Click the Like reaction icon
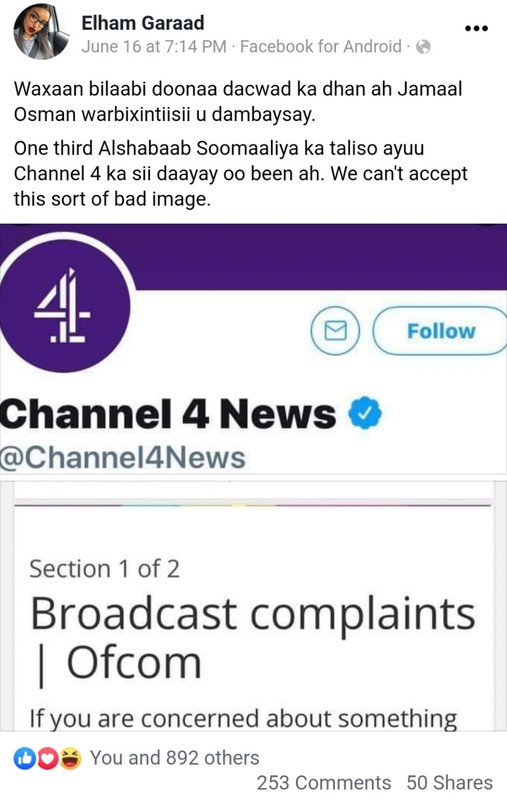Image resolution: width=507 pixels, height=800 pixels. [x=24, y=759]
